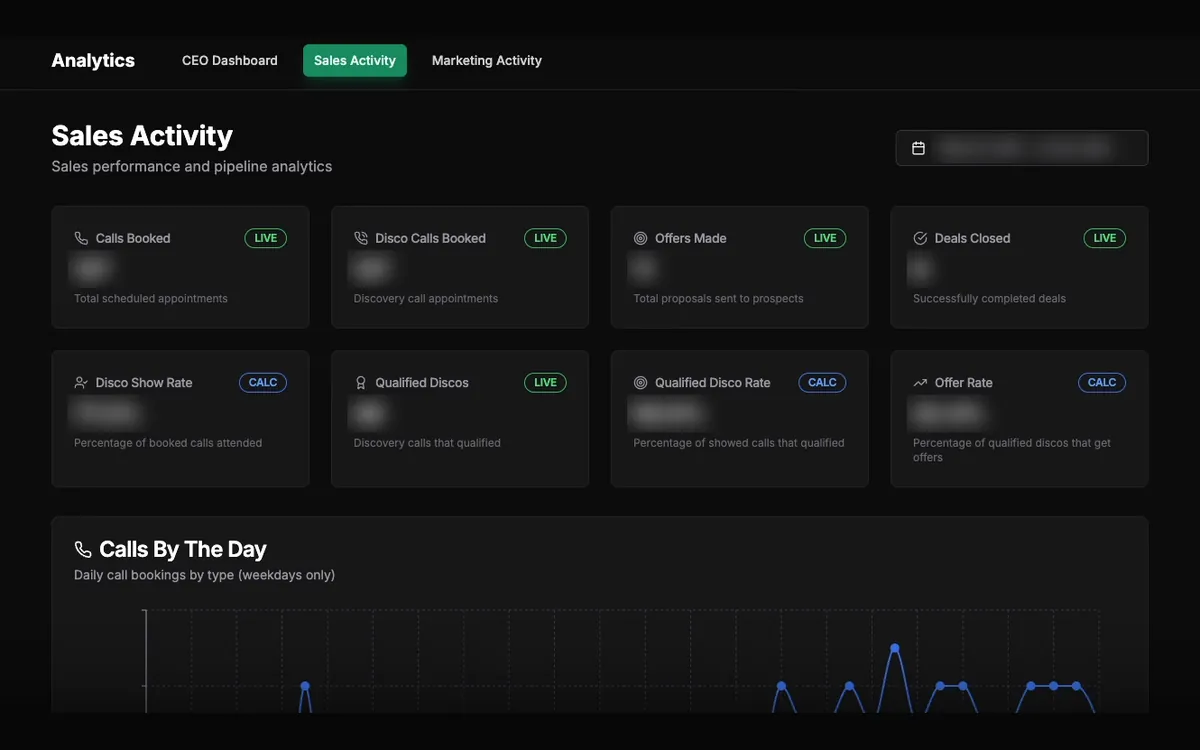This screenshot has height=750, width=1200.
Task: Click the LIVE badge on Deals Closed
Action: tap(1105, 238)
